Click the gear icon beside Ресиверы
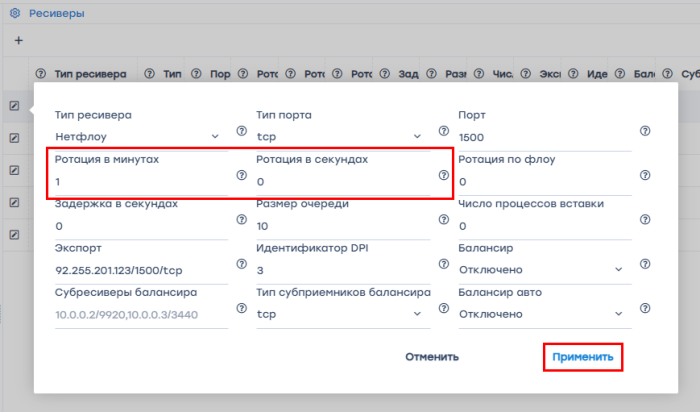Viewport: 700px width, 412px height. click(15, 13)
